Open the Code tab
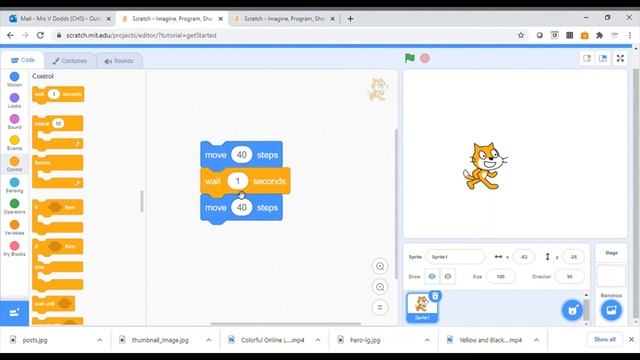Image resolution: width=640 pixels, height=360 pixels. tap(22, 60)
